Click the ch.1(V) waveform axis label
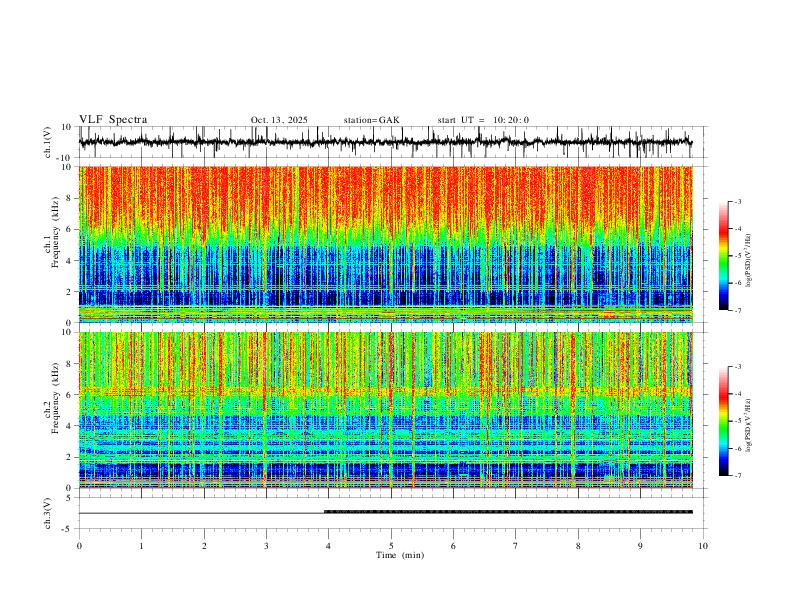792x612 pixels. click(48, 142)
